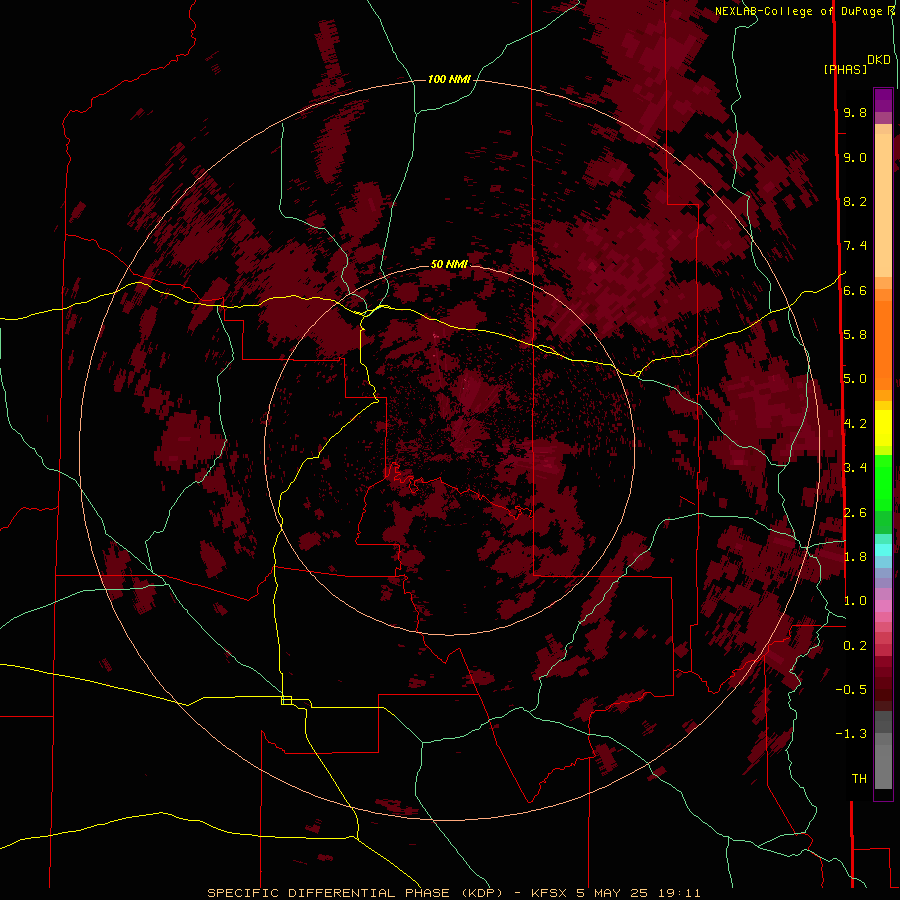Click the 9.0 value on the color scale
Image resolution: width=900 pixels, height=900 pixels.
(x=855, y=157)
